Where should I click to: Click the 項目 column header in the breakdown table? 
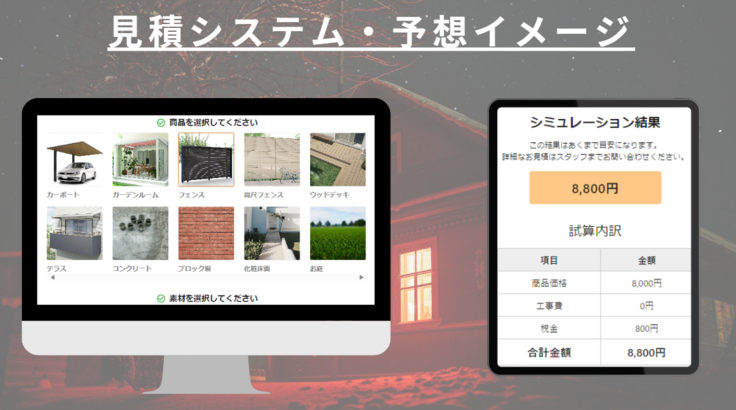548,260
